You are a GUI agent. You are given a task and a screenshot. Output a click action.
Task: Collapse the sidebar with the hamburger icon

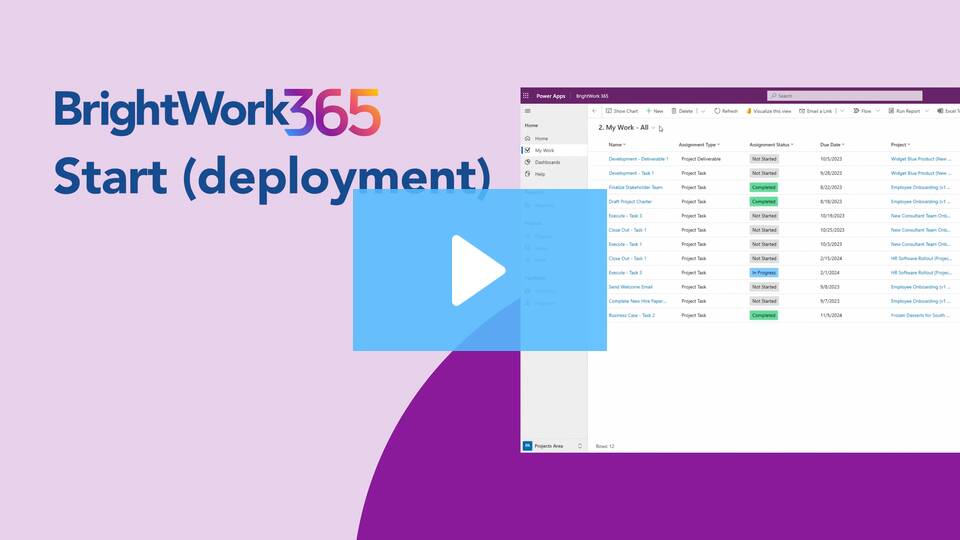(528, 111)
